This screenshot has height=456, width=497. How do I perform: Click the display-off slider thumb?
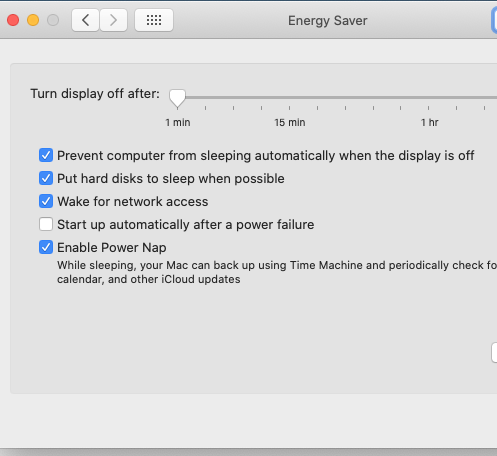(177, 98)
